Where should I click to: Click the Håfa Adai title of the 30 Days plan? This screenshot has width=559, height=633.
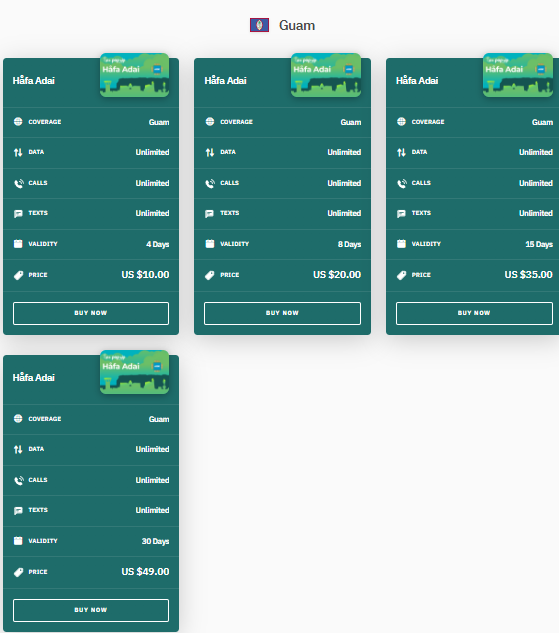click(33, 377)
